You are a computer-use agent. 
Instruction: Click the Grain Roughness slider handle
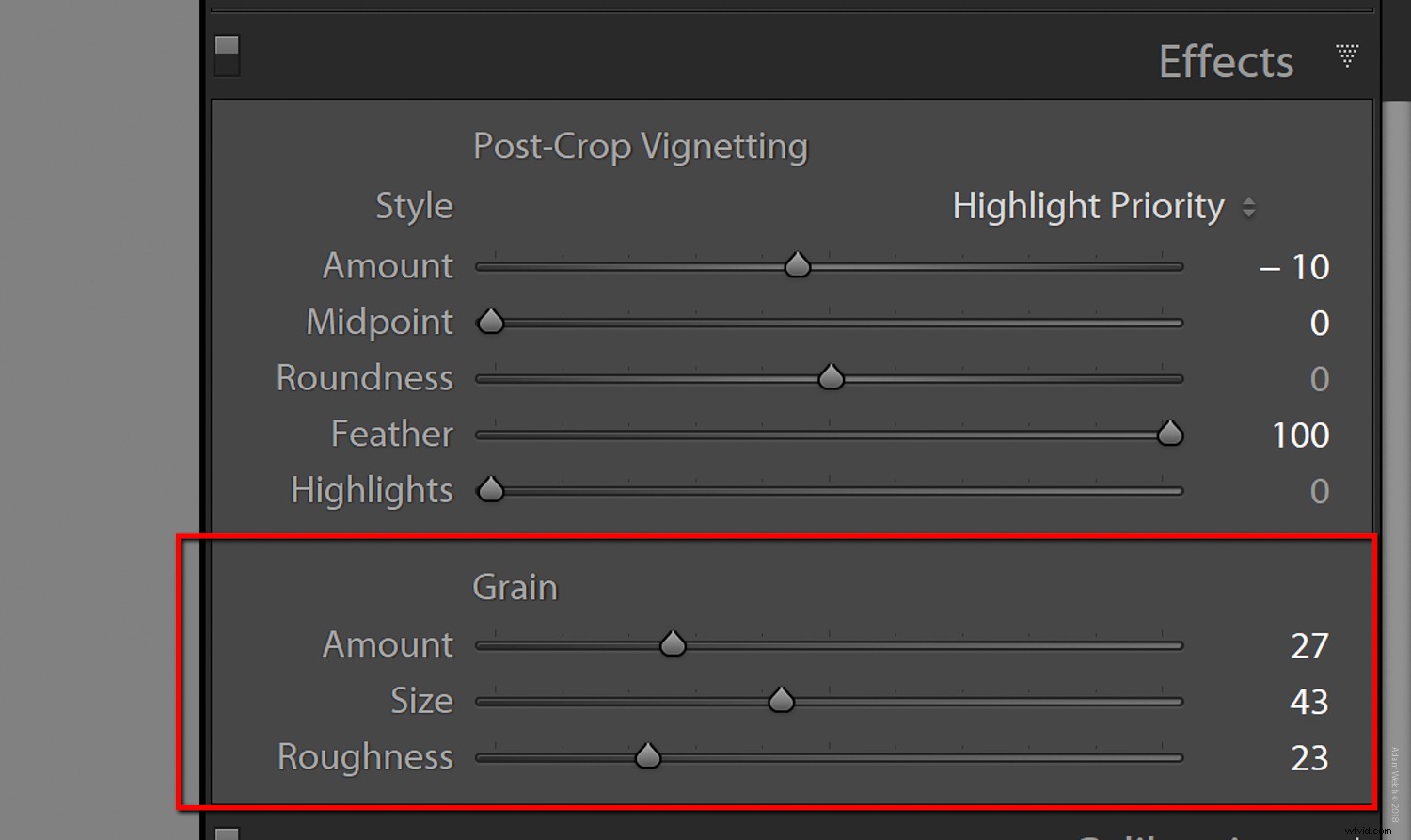click(648, 756)
